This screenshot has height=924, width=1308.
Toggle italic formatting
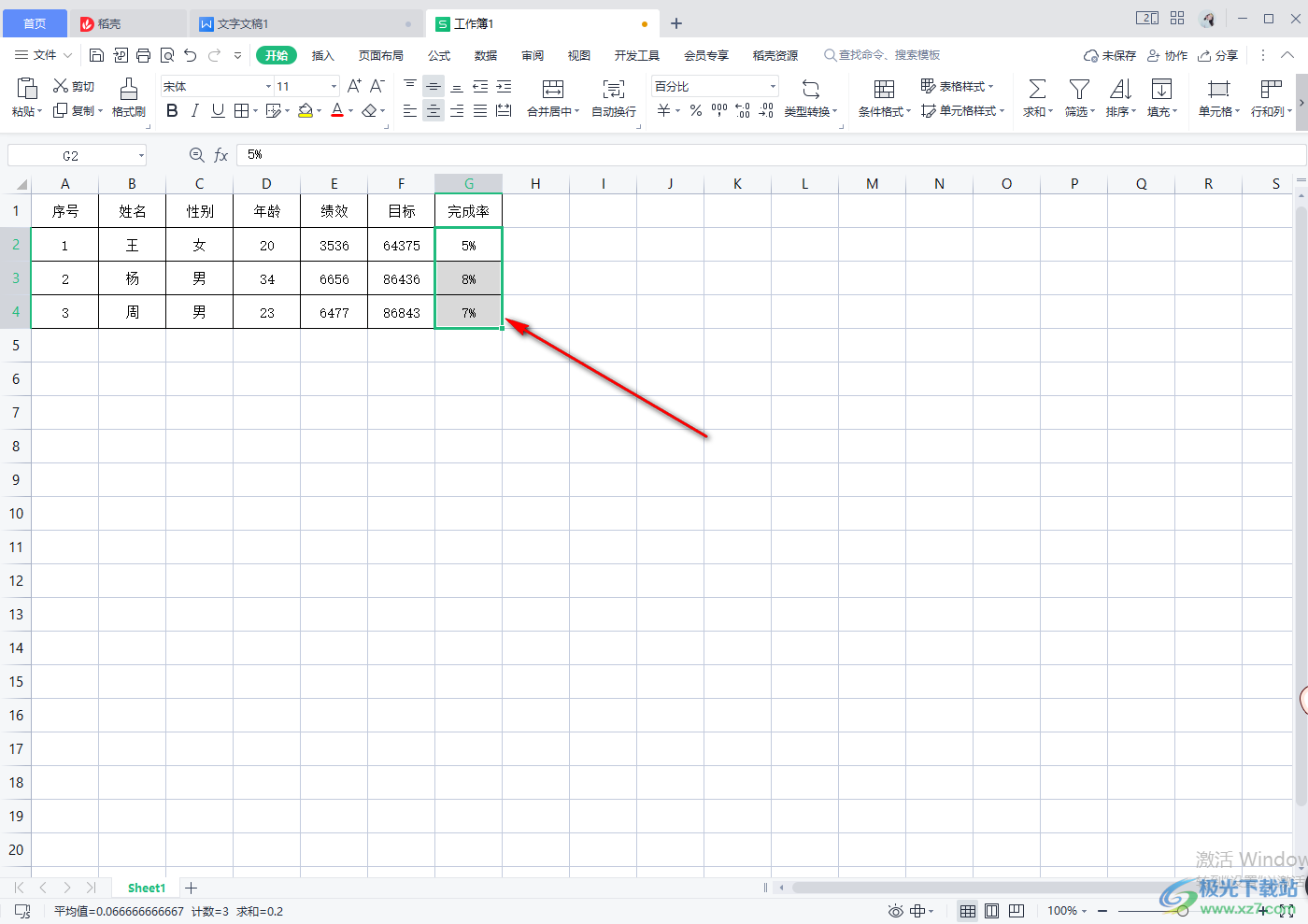click(x=194, y=111)
